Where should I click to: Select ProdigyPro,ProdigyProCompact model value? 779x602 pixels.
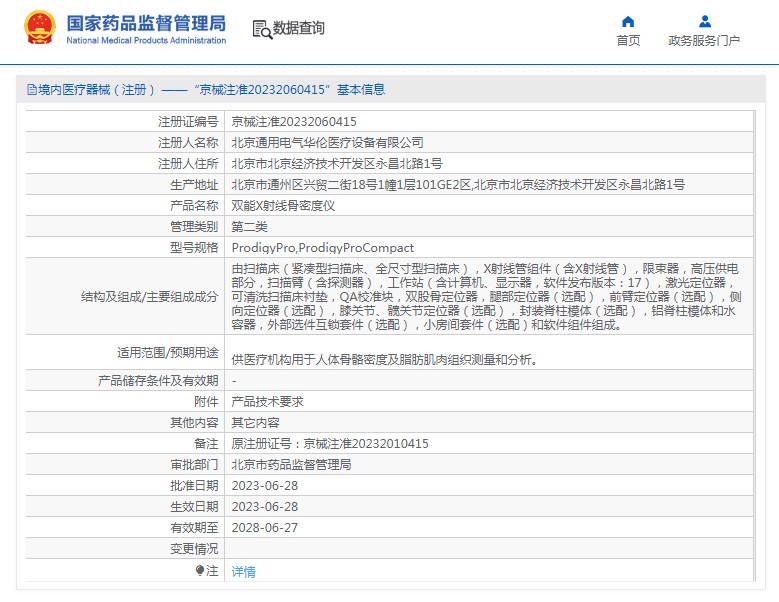pyautogui.click(x=322, y=248)
